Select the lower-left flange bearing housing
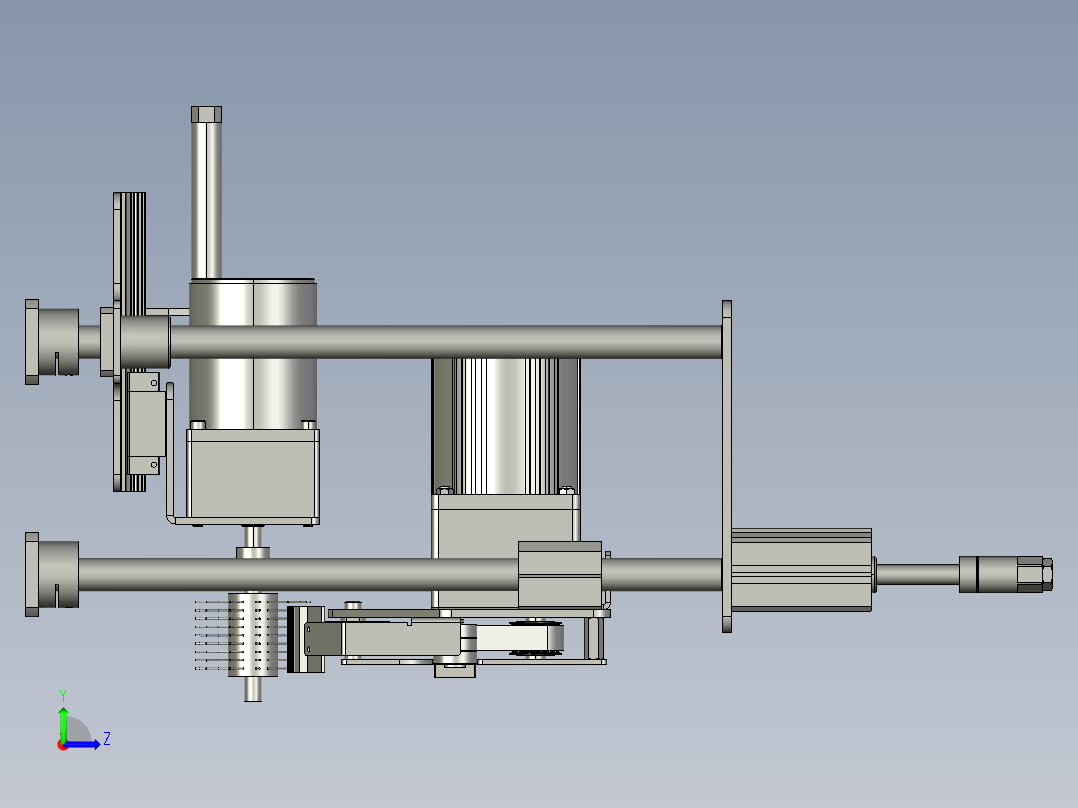This screenshot has height=808, width=1078. (x=52, y=574)
